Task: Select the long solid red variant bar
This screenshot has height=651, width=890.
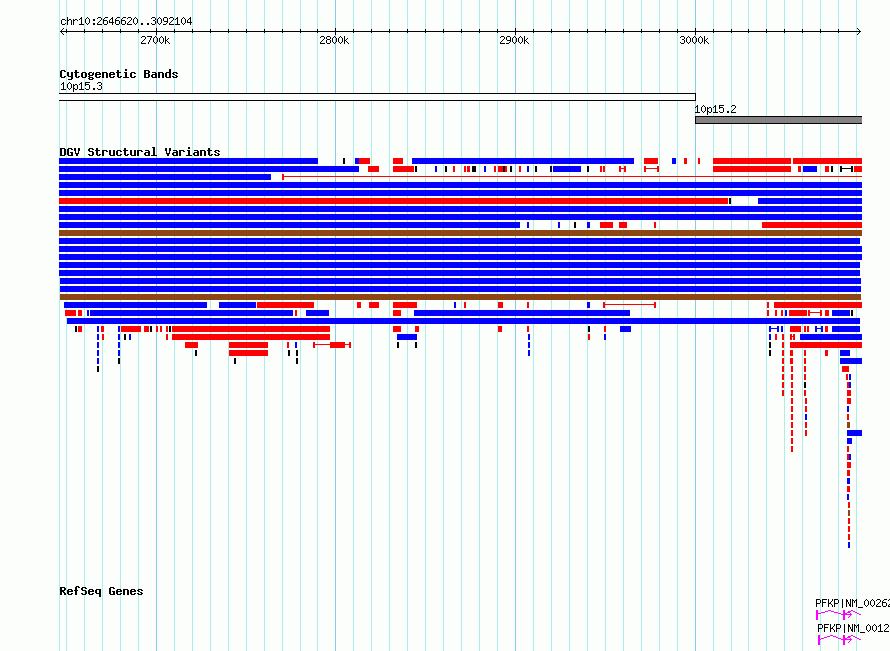Action: (393, 201)
